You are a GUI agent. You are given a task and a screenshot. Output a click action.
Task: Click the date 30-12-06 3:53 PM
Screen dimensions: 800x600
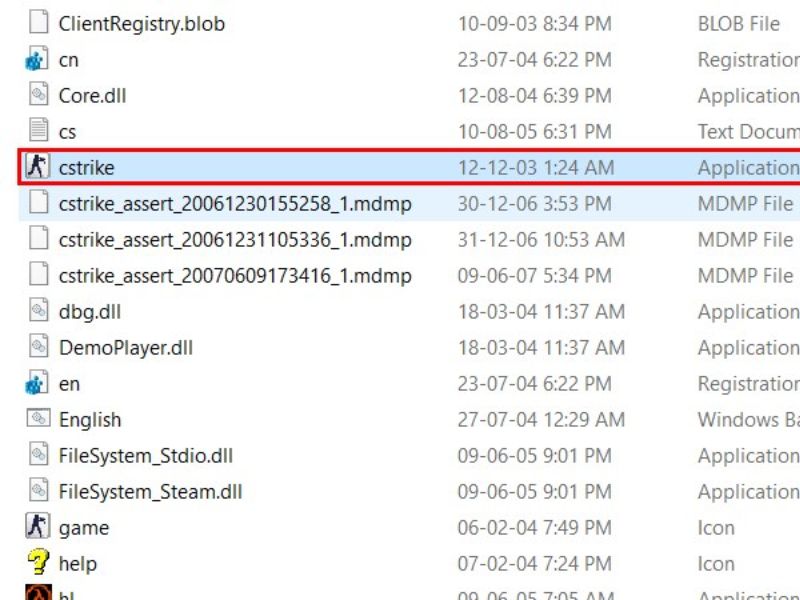tap(534, 204)
